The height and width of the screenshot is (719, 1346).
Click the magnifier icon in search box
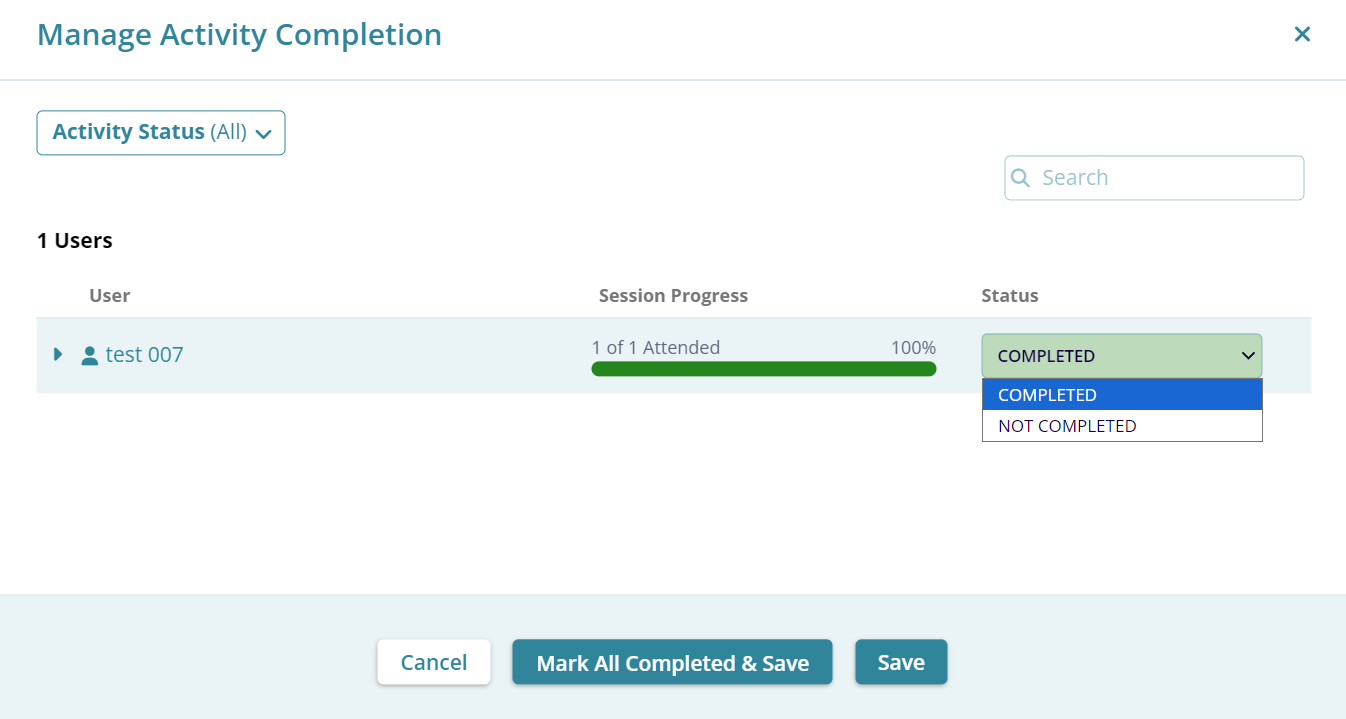(x=1021, y=178)
